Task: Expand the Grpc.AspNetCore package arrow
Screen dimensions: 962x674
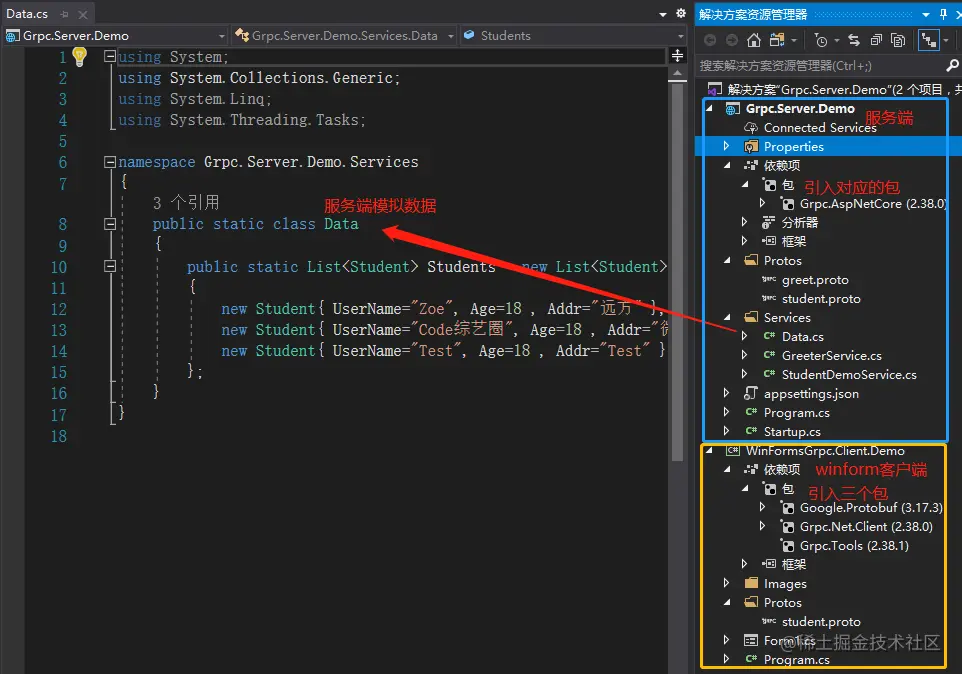Action: coord(763,203)
